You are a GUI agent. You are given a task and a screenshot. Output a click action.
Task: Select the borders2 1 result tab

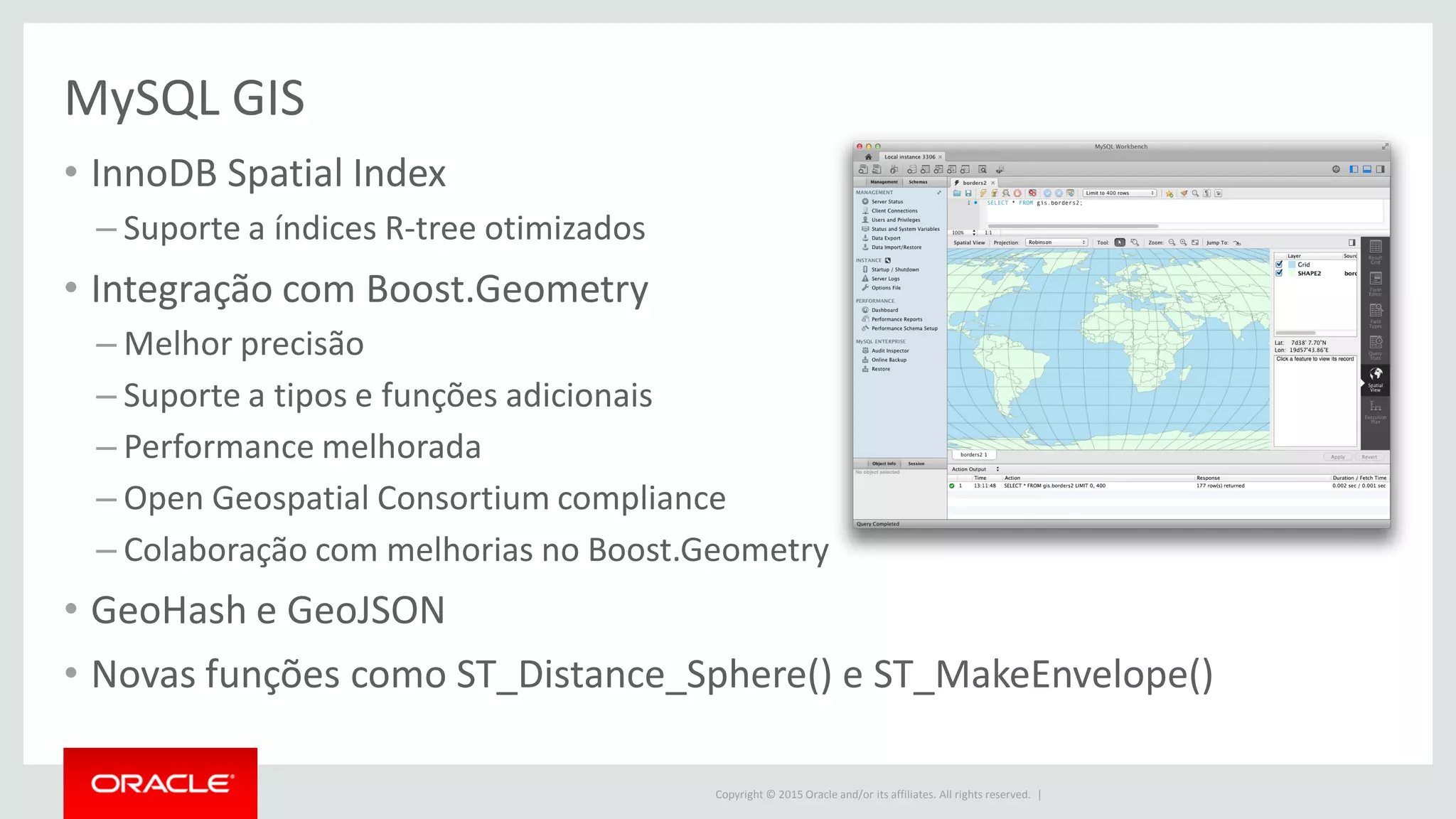(x=973, y=454)
